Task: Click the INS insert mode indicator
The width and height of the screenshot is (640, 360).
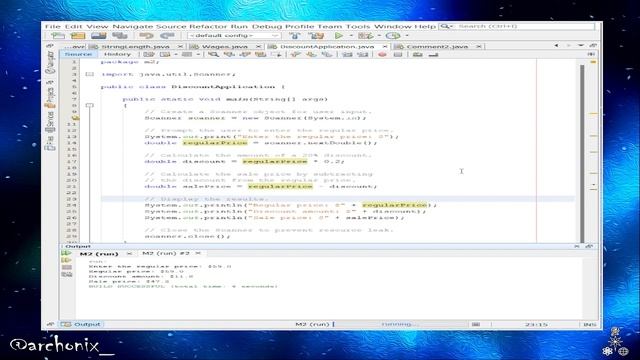Action: (589, 324)
